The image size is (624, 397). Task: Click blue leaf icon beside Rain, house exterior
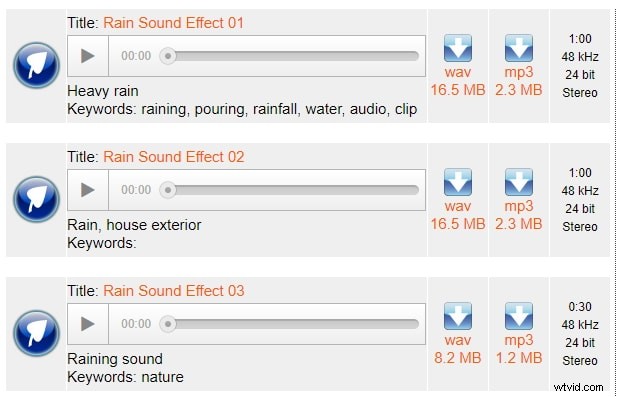pos(36,199)
